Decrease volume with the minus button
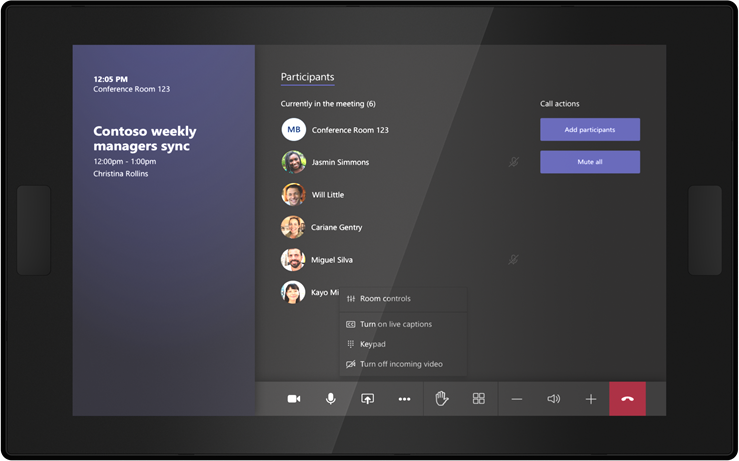739x461 pixels. (516, 399)
